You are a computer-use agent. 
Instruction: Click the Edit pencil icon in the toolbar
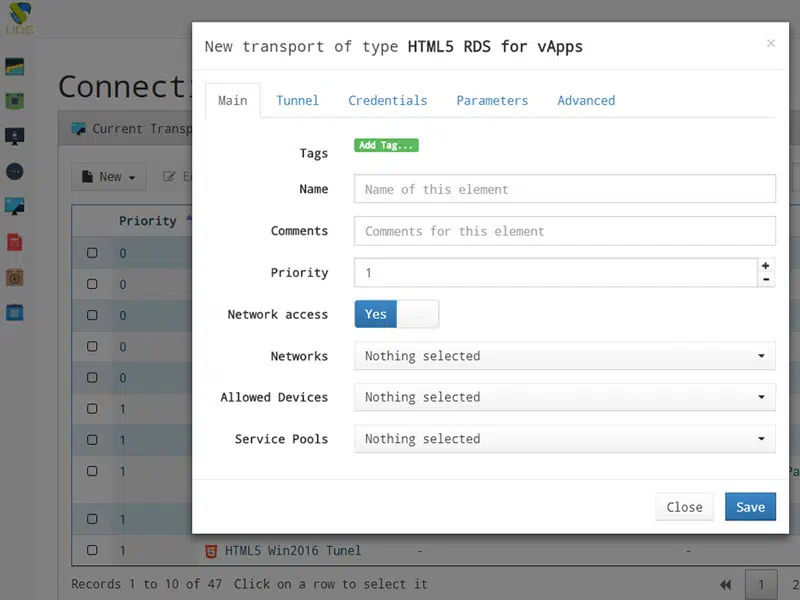coord(169,177)
